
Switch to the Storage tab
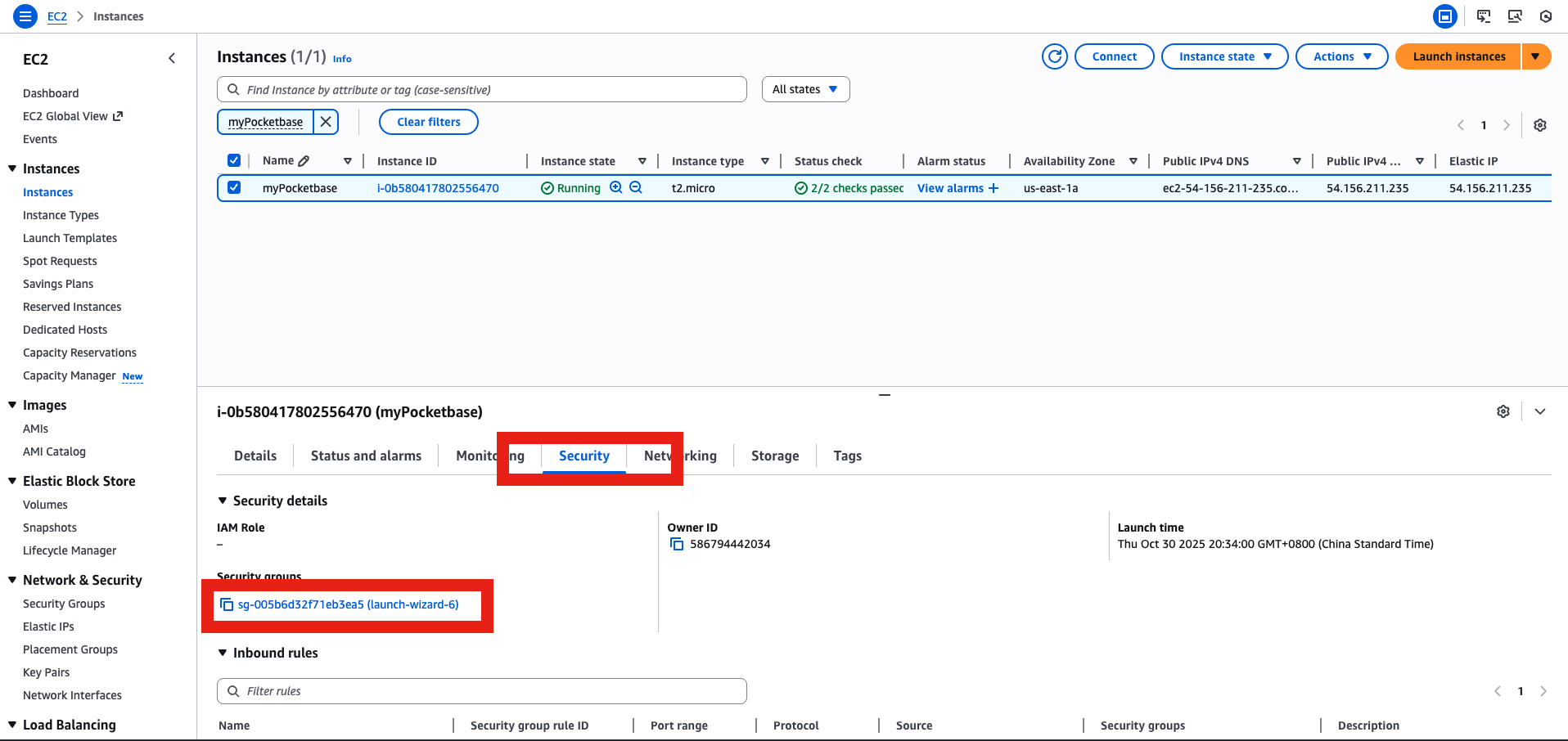pyautogui.click(x=774, y=456)
